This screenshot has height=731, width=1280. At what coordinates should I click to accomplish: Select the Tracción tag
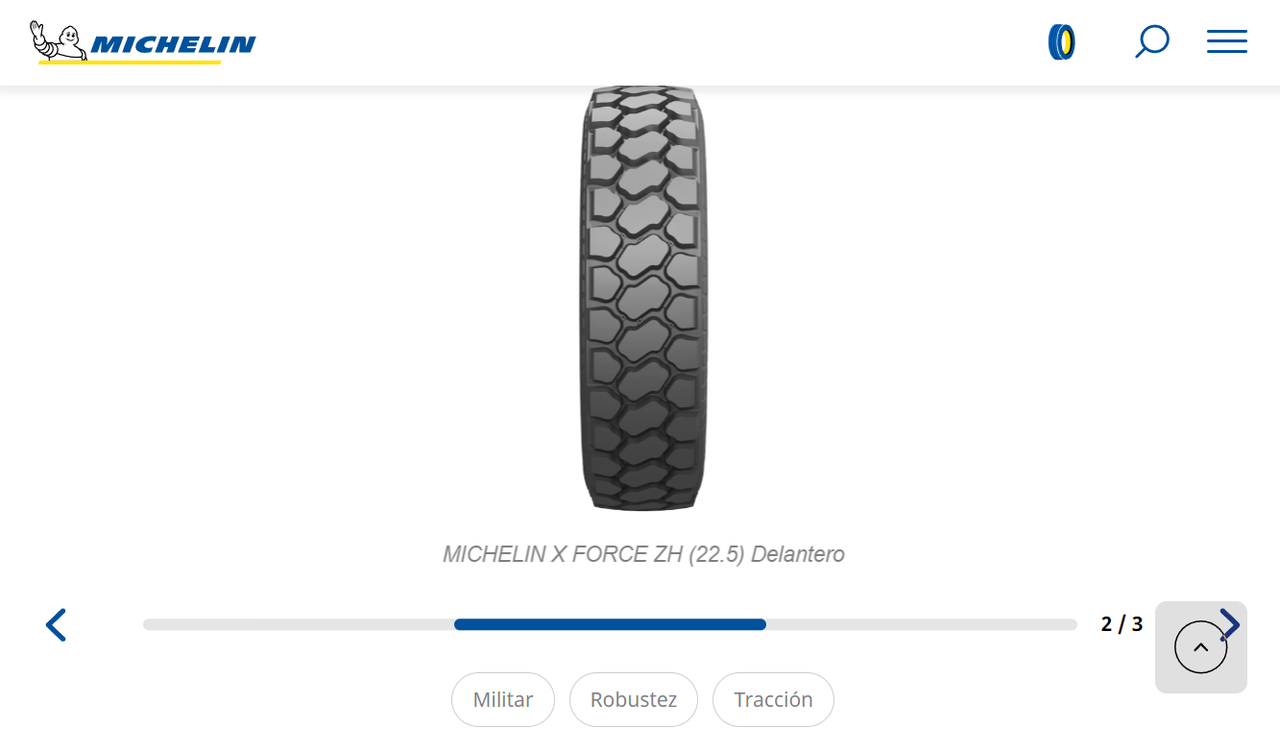coord(773,699)
